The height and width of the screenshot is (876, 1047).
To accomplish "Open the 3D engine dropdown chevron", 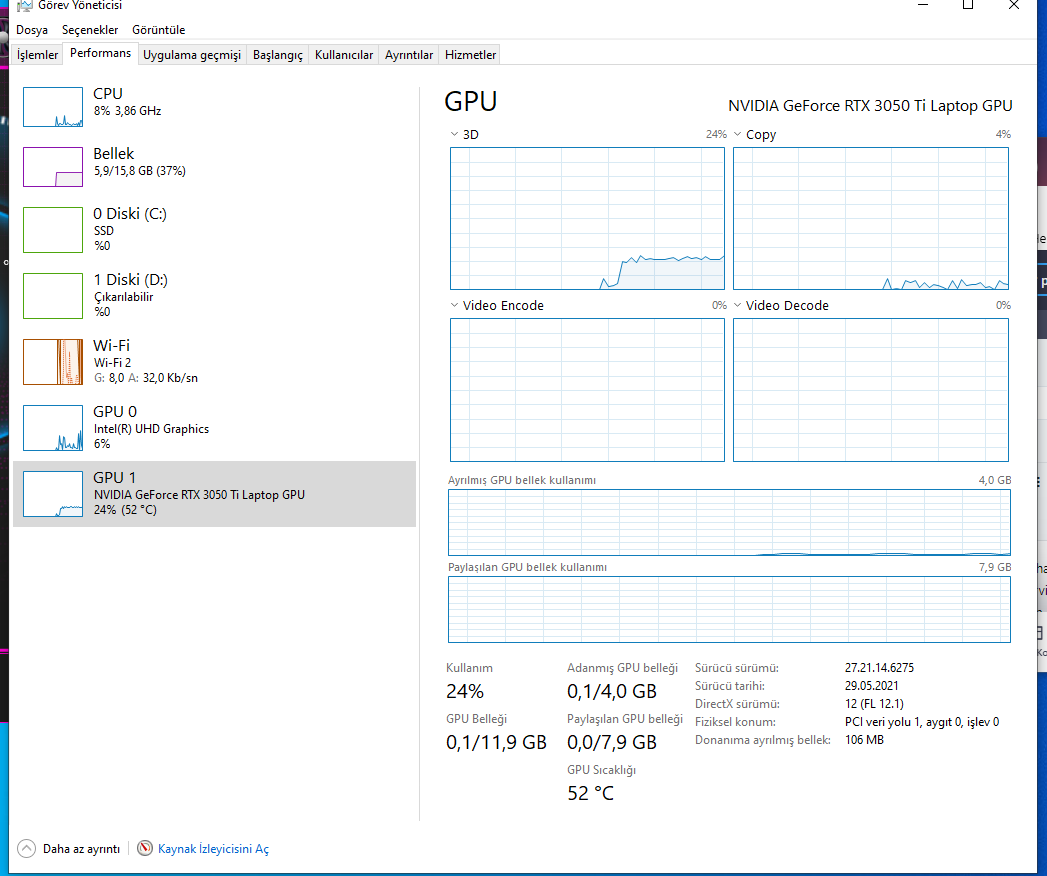I will click(x=455, y=134).
